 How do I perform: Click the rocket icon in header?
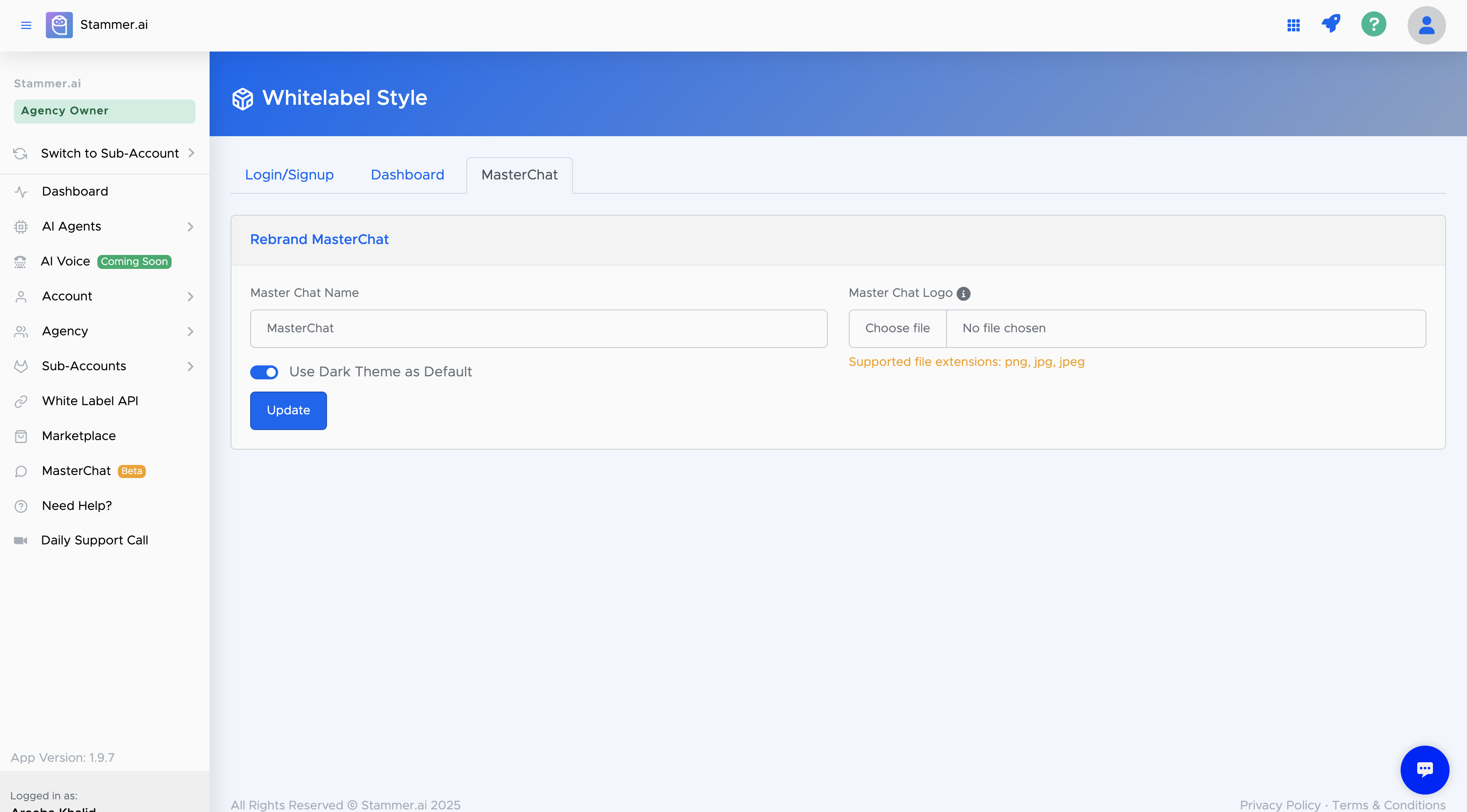click(x=1331, y=24)
